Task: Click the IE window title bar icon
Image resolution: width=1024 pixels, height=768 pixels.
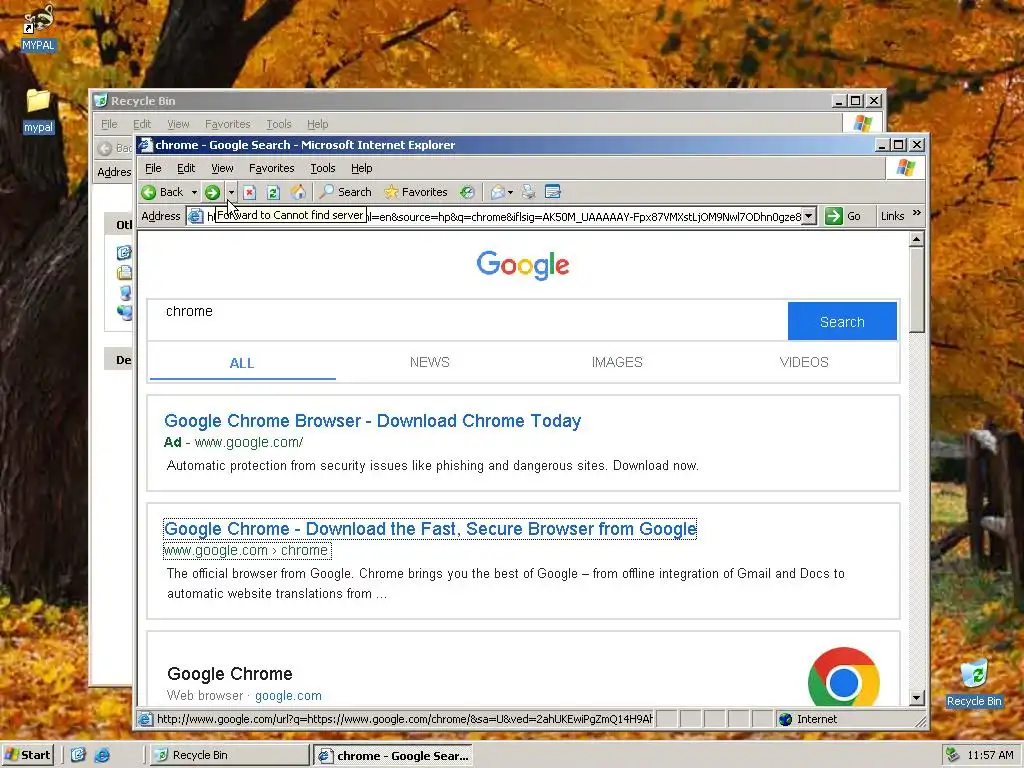Action: coord(146,145)
